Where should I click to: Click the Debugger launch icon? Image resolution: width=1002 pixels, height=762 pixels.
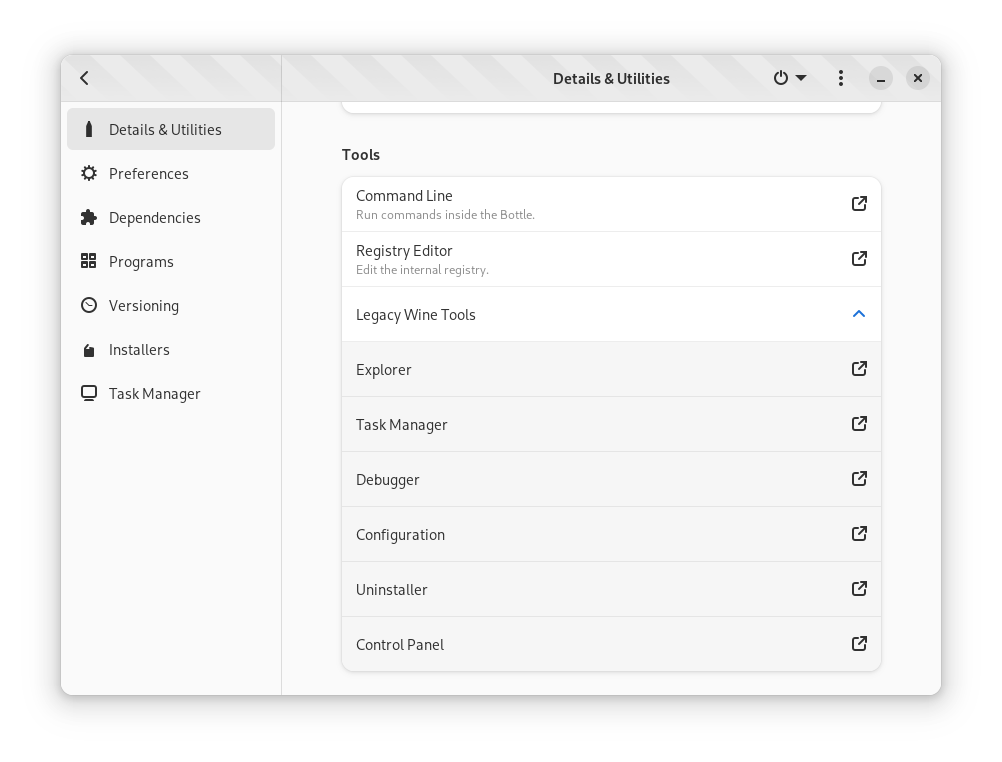coord(859,479)
